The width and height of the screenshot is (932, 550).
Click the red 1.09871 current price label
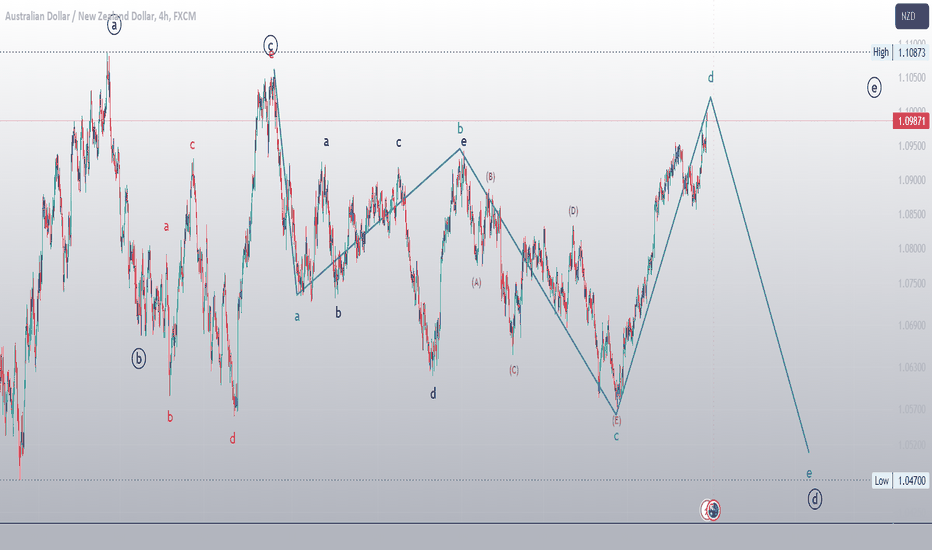tap(911, 121)
